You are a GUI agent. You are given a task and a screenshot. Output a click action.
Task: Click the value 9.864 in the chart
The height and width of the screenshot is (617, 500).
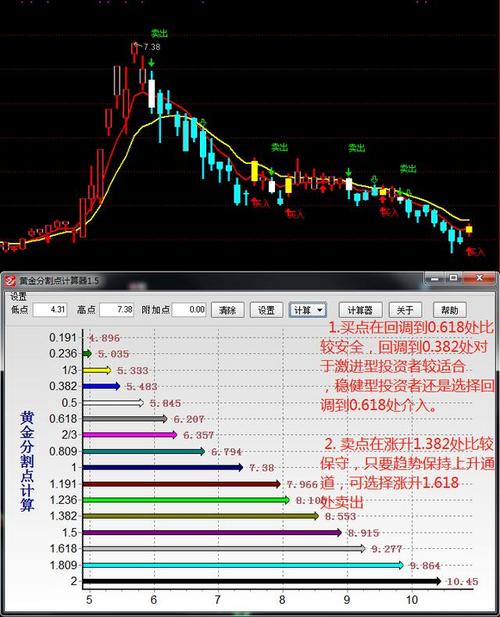tap(425, 566)
